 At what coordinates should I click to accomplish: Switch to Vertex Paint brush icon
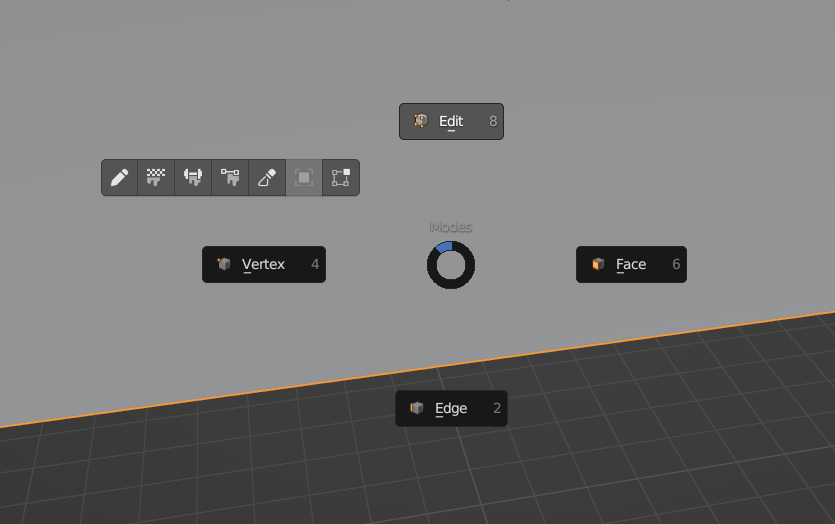click(230, 177)
